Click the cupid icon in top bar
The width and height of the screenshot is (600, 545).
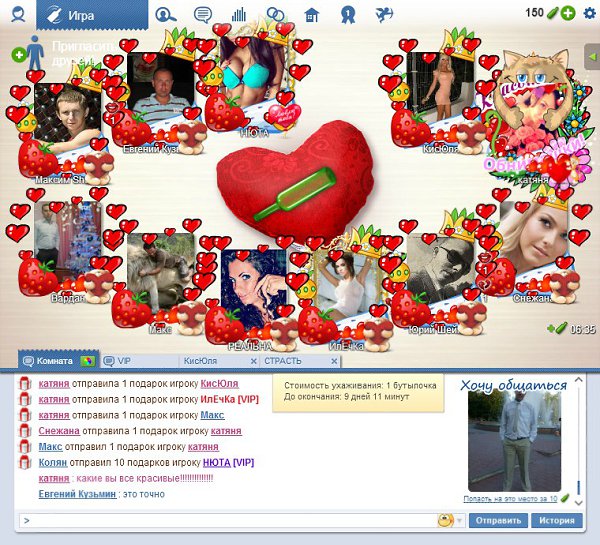[384, 14]
